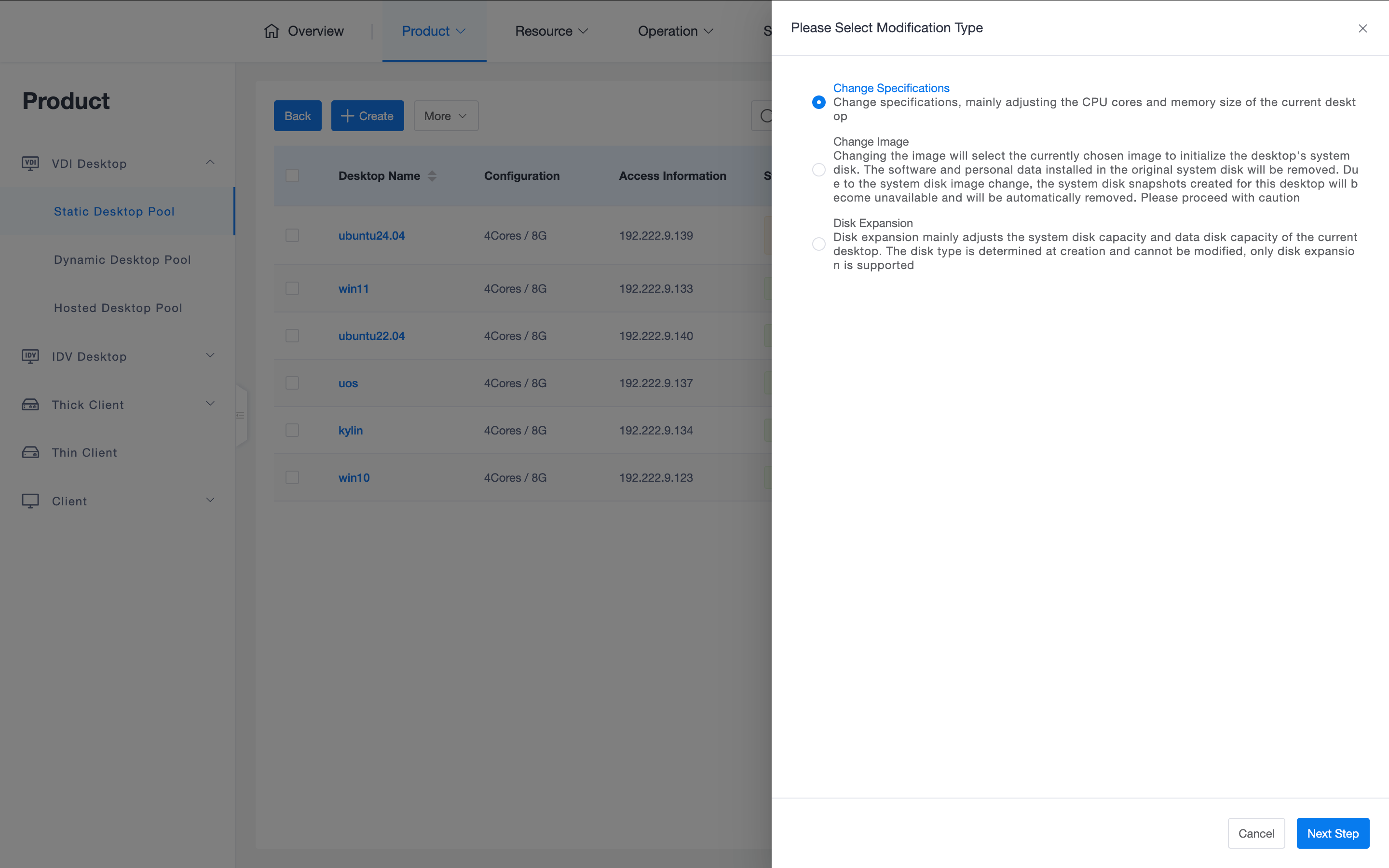Image resolution: width=1389 pixels, height=868 pixels.
Task: Check the ubuntu24.04 row checkbox
Action: click(292, 235)
